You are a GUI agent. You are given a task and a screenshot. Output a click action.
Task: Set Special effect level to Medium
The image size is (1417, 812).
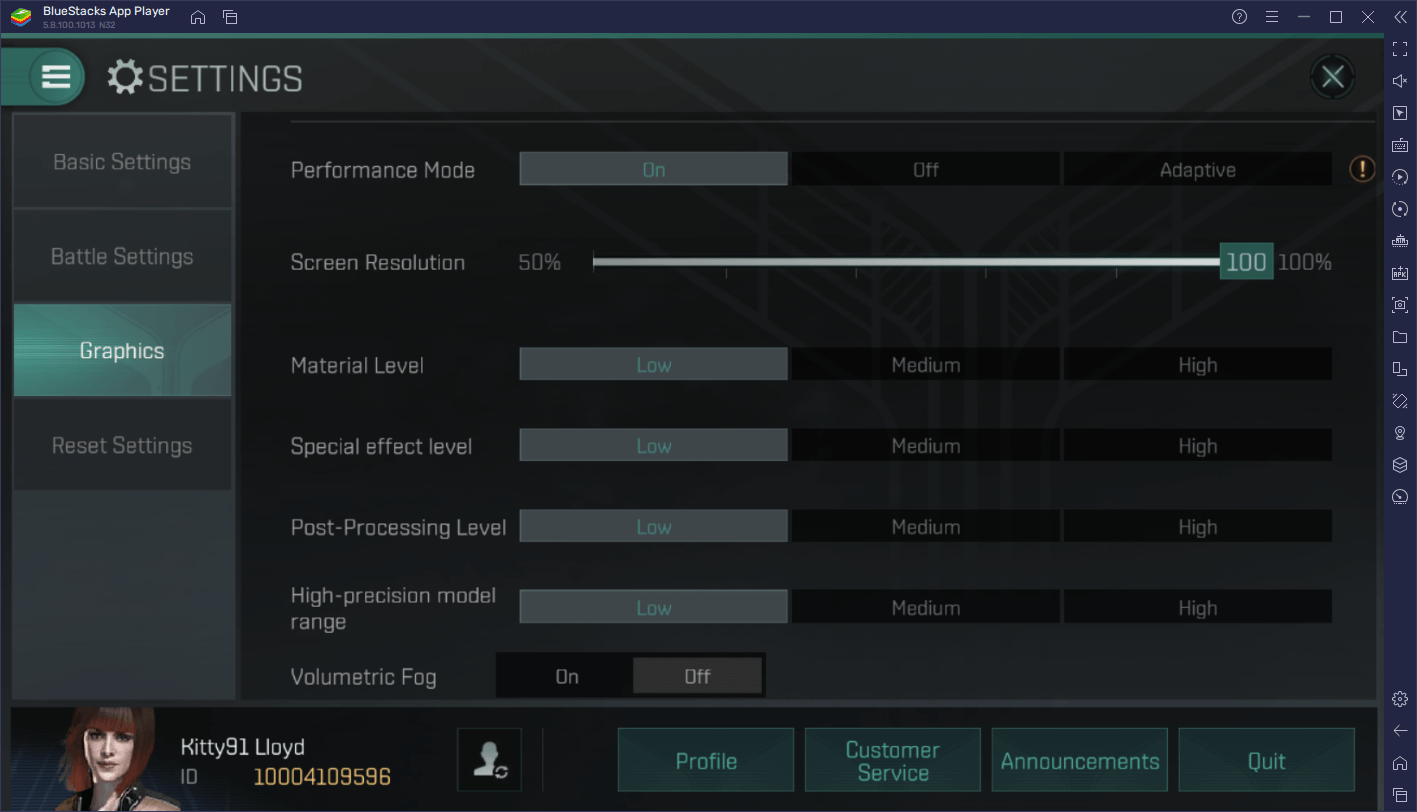click(x=925, y=446)
